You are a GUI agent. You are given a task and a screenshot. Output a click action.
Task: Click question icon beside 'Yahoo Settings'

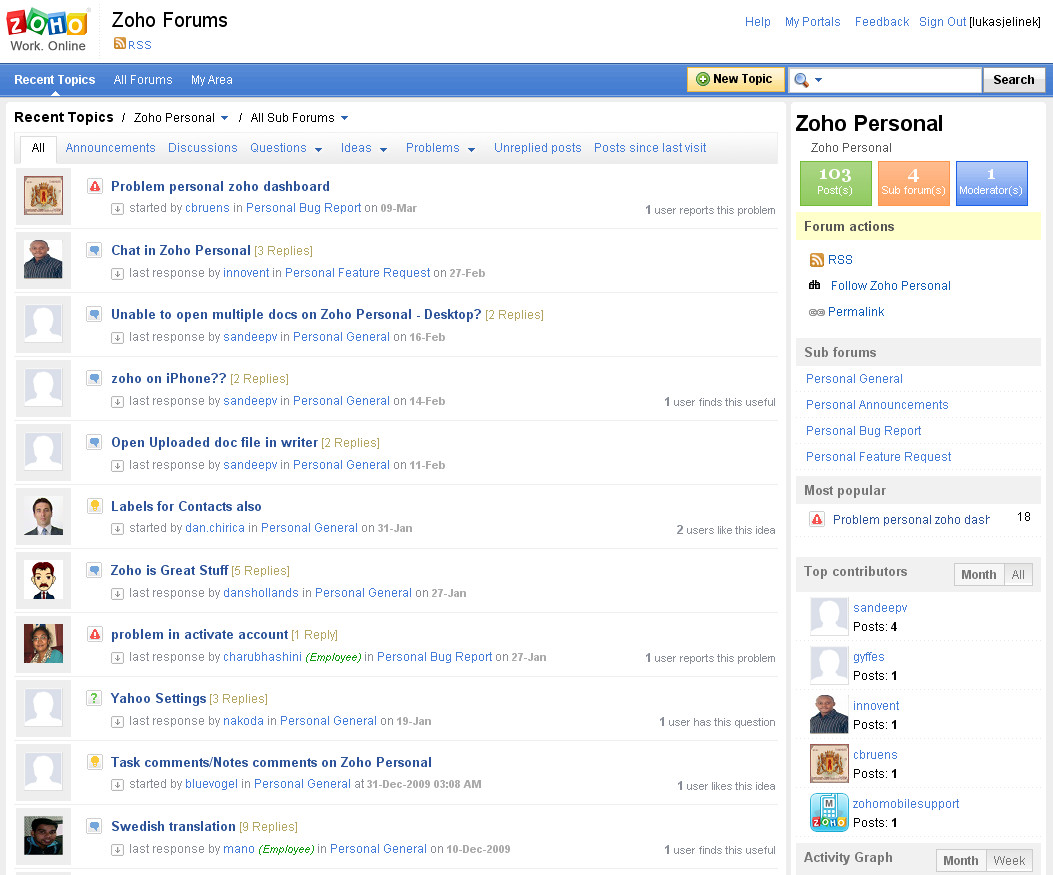(x=95, y=698)
